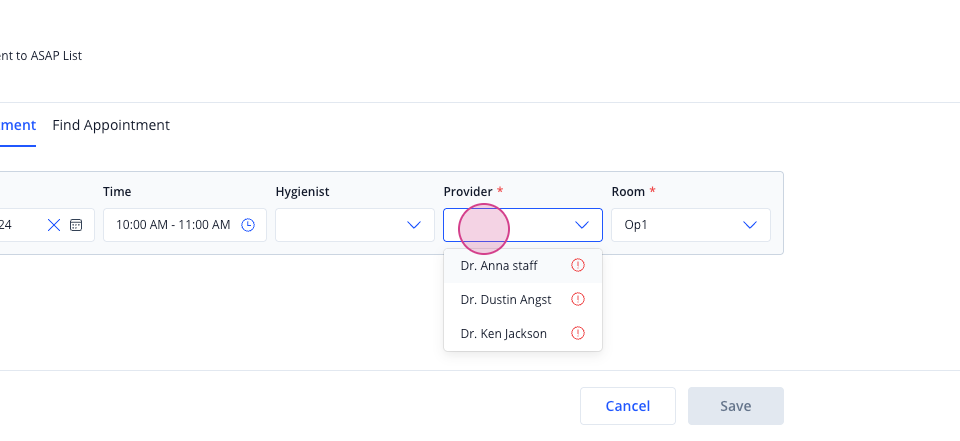This screenshot has height=441, width=960.
Task: Click the Provider label text
Action: (468, 192)
